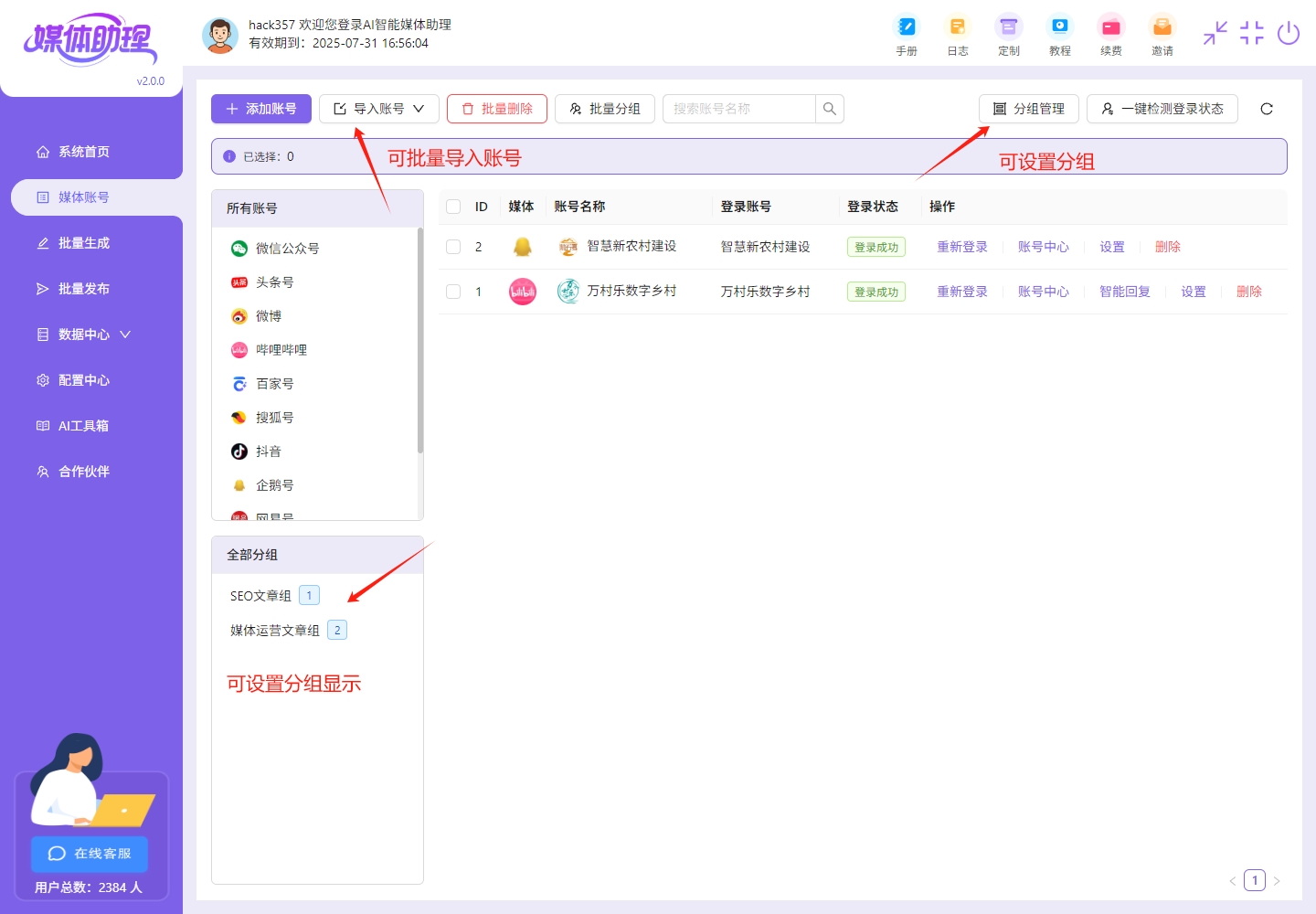This screenshot has height=914, width=1316.
Task: Open the 教程 tutorial icon
Action: (1059, 35)
